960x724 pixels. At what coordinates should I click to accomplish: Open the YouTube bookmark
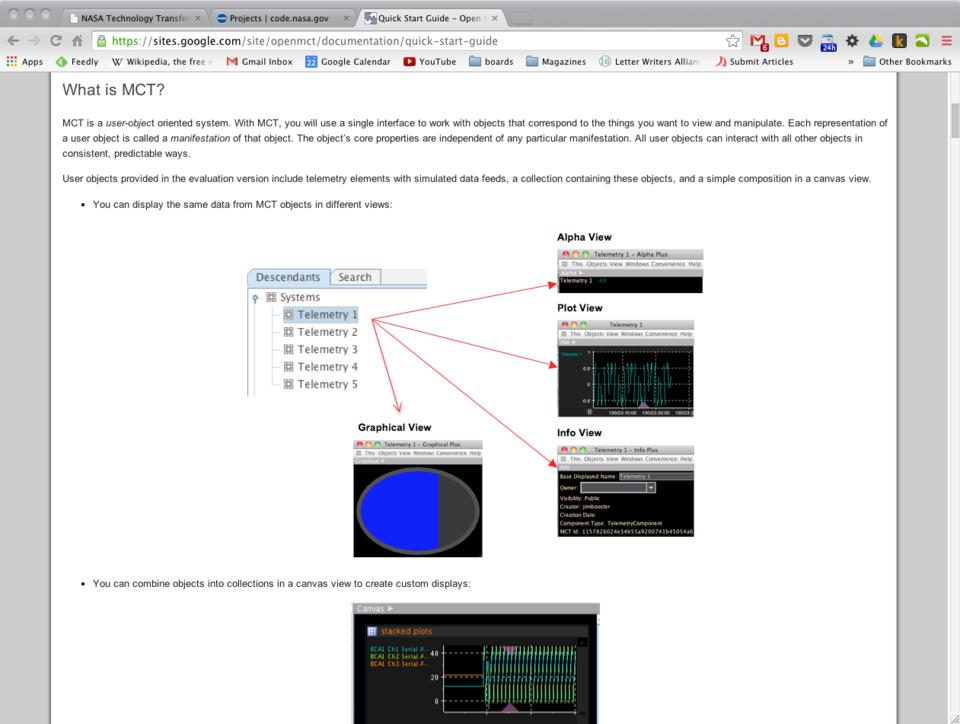pos(430,61)
